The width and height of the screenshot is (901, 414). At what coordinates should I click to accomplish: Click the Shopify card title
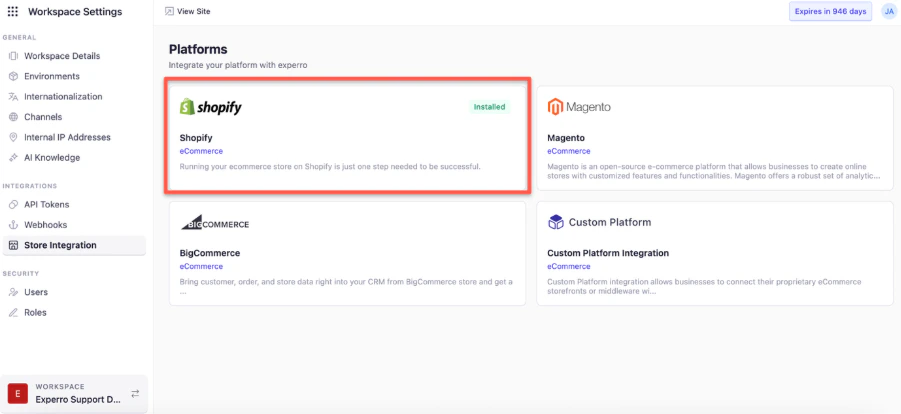point(196,138)
